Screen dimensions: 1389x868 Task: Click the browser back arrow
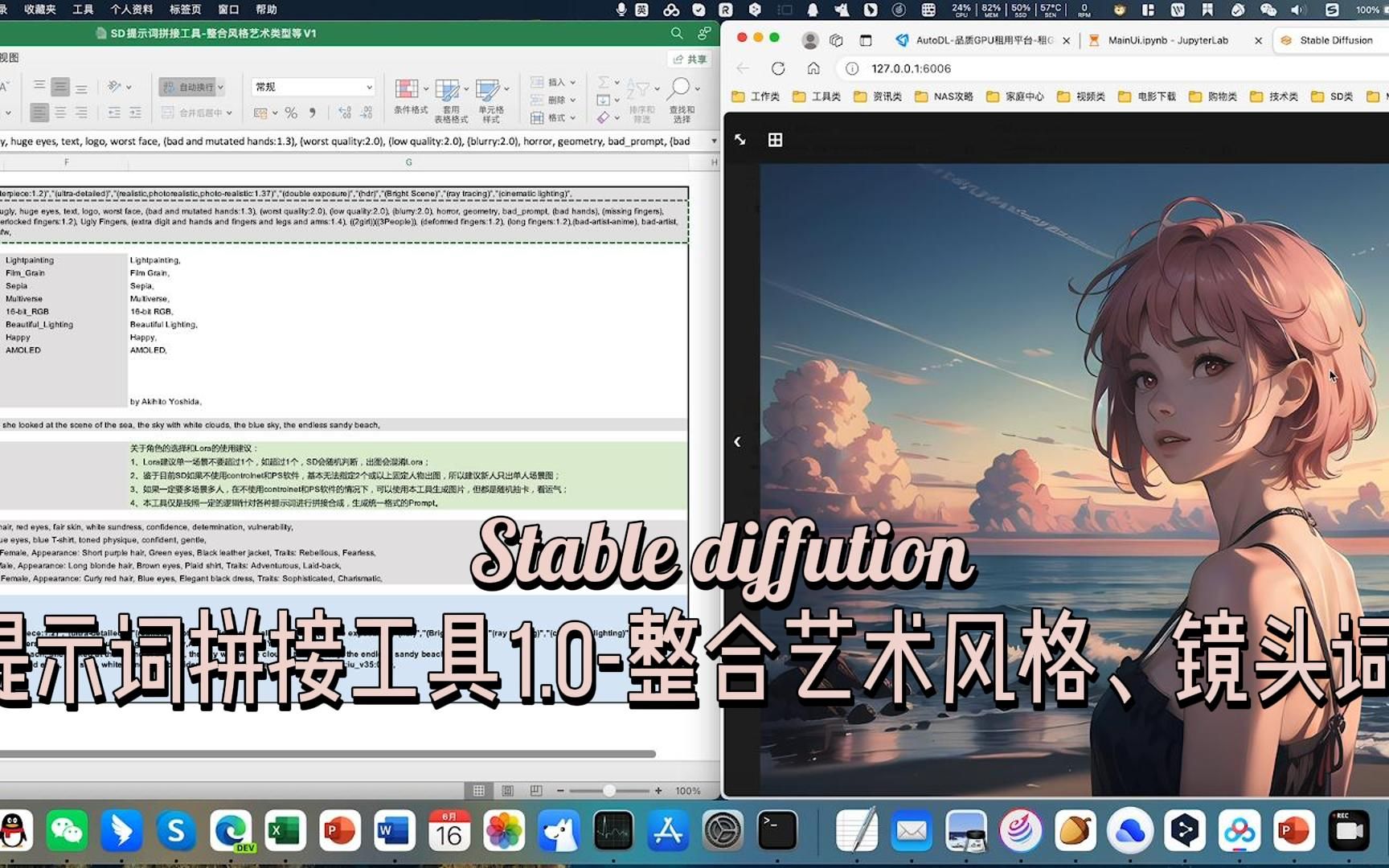(743, 68)
